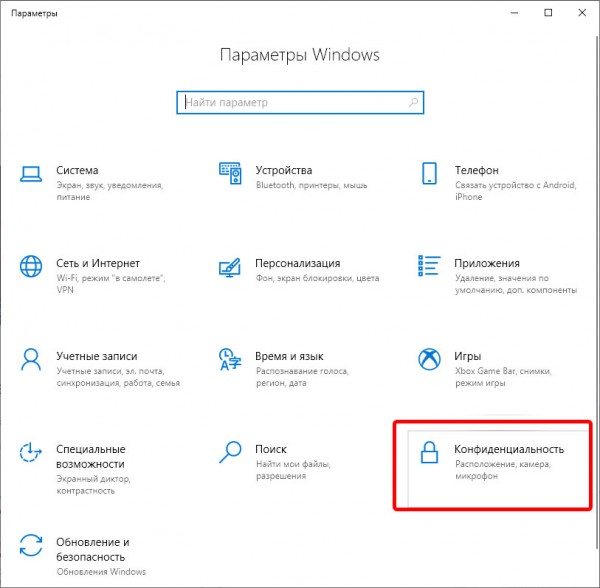Open the Устройства settings title

tap(284, 170)
